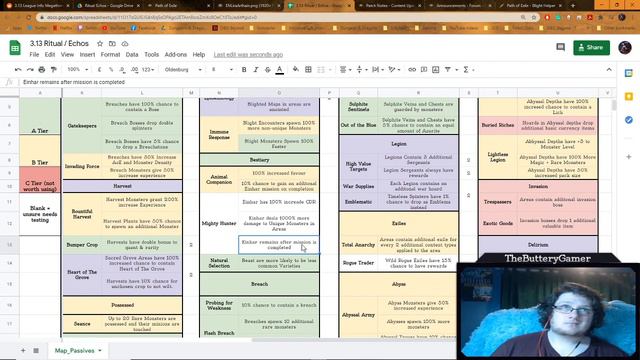This screenshot has height=360, width=640.
Task: Open the Insert menu
Action: [87, 55]
